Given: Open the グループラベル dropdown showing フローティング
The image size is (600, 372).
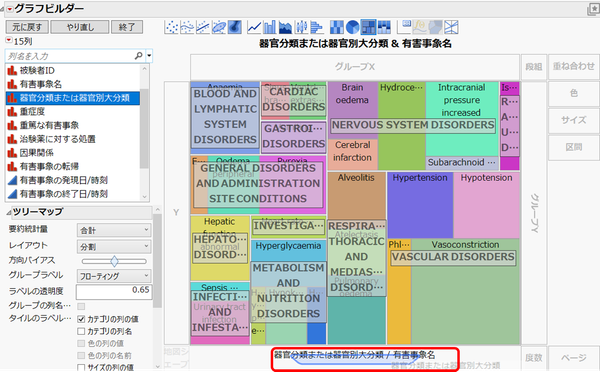Looking at the screenshot, I should 114,276.
